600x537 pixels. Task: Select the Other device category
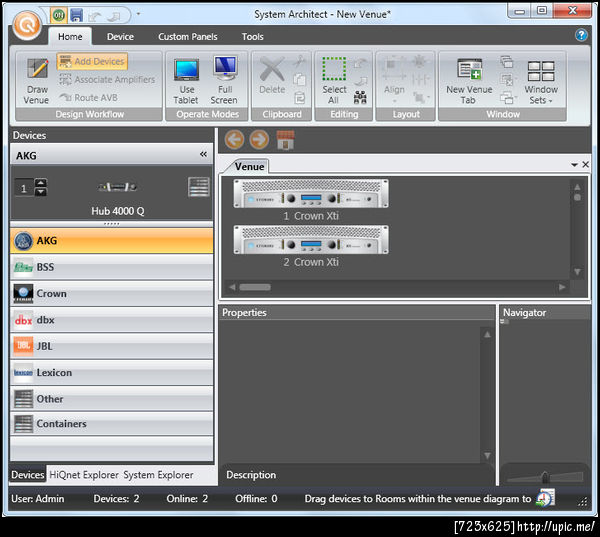point(111,399)
